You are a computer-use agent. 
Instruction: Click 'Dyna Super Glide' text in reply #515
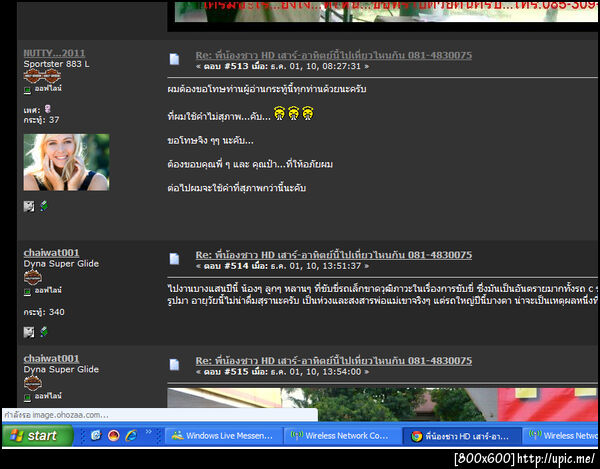coord(61,370)
